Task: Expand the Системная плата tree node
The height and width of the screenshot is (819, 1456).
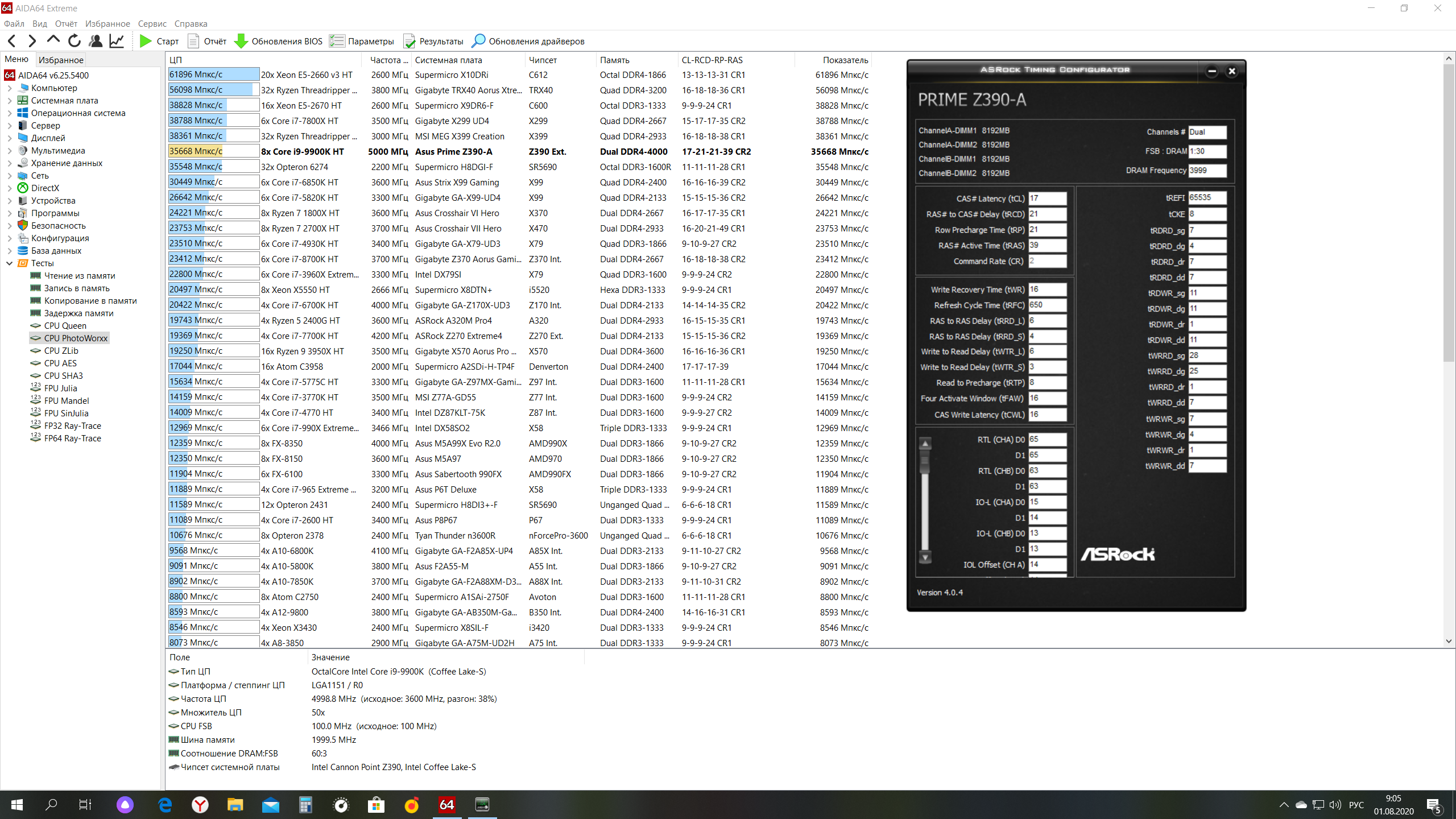Action: click(9, 101)
